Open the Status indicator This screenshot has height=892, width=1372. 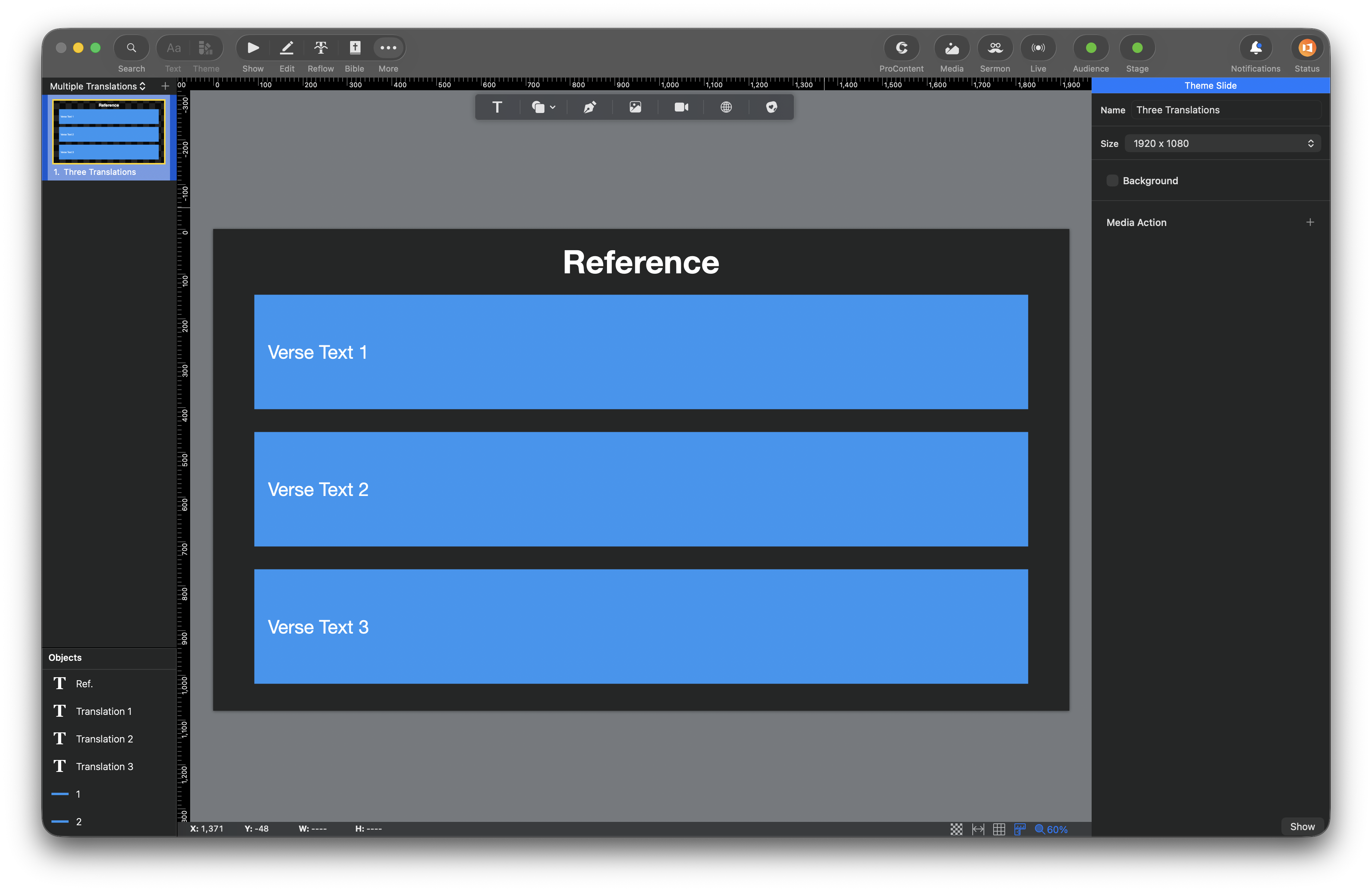[1306, 48]
